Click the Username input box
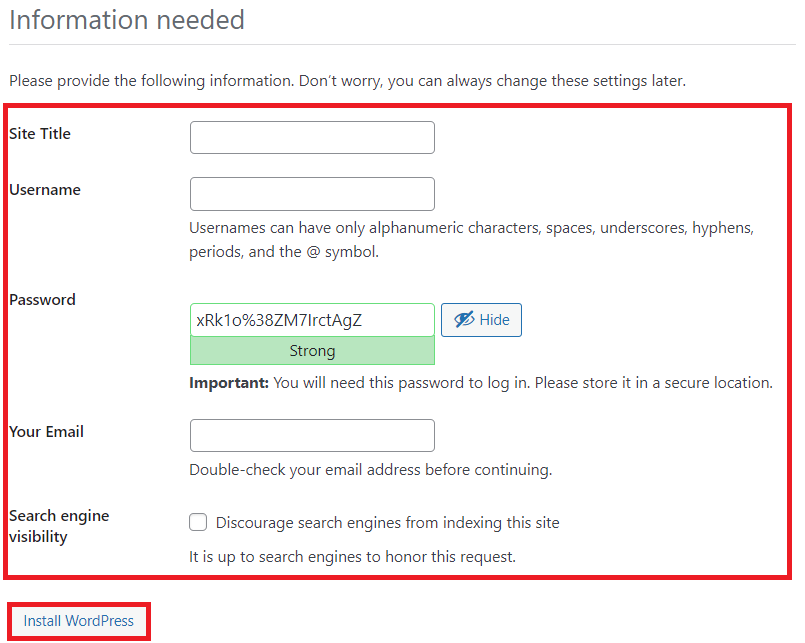Screen dimensions: 805x643 pyautogui.click(x=312, y=193)
